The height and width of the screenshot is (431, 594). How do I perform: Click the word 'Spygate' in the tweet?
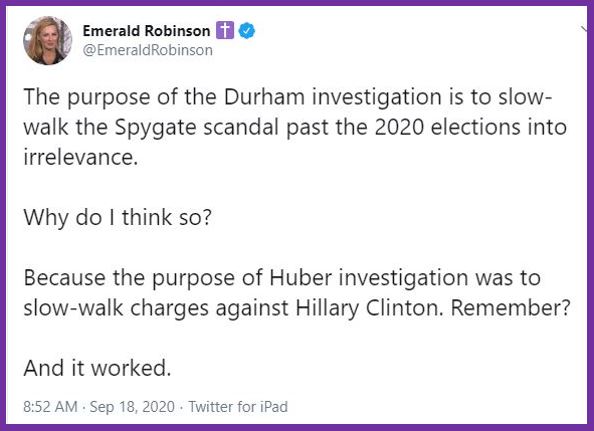tap(155, 127)
